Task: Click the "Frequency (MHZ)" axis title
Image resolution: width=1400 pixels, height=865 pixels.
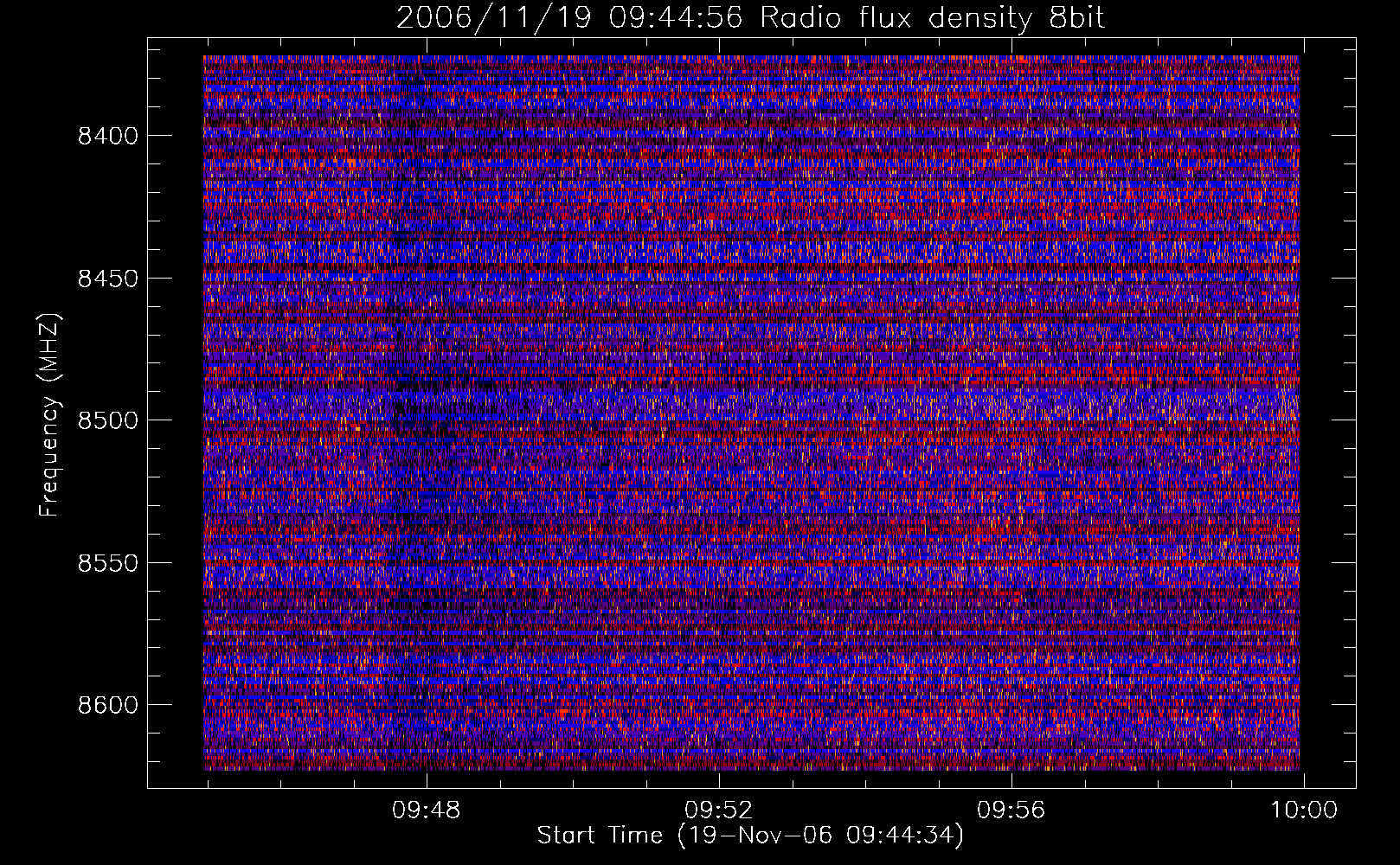Action: (x=49, y=414)
